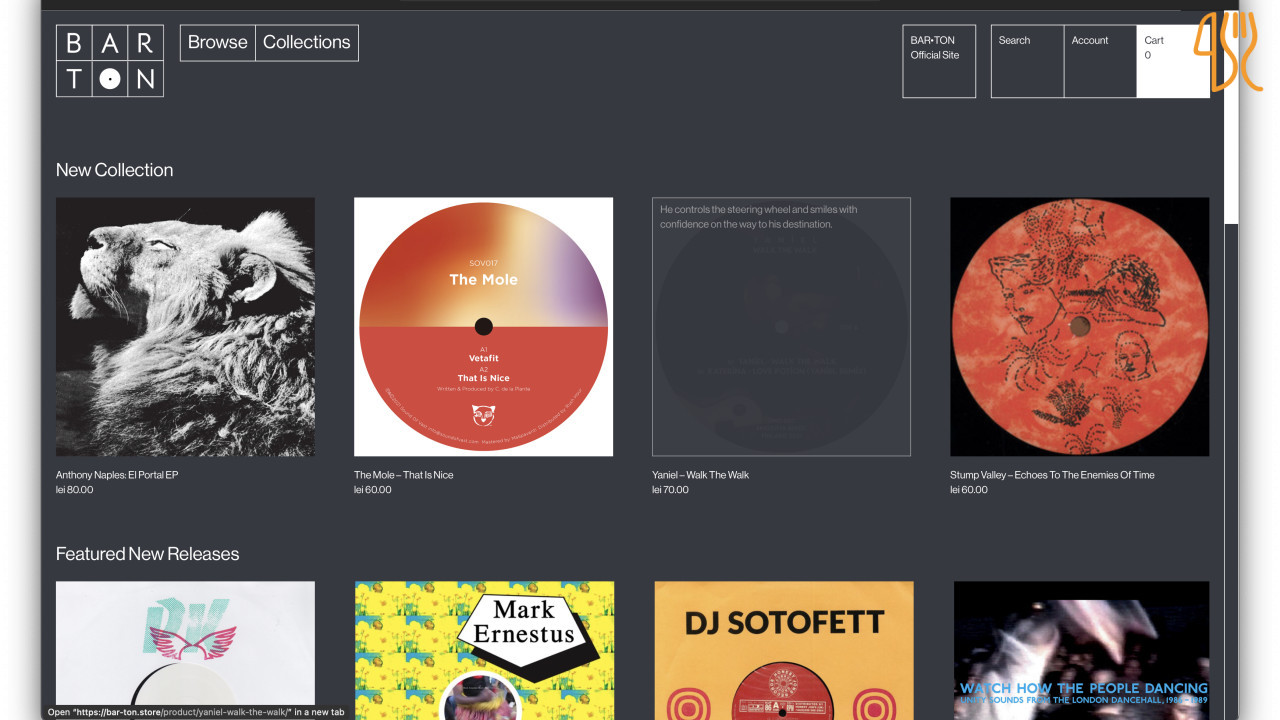
Task: Click the Anthony Naples: El Portal EP title
Action: point(117,475)
